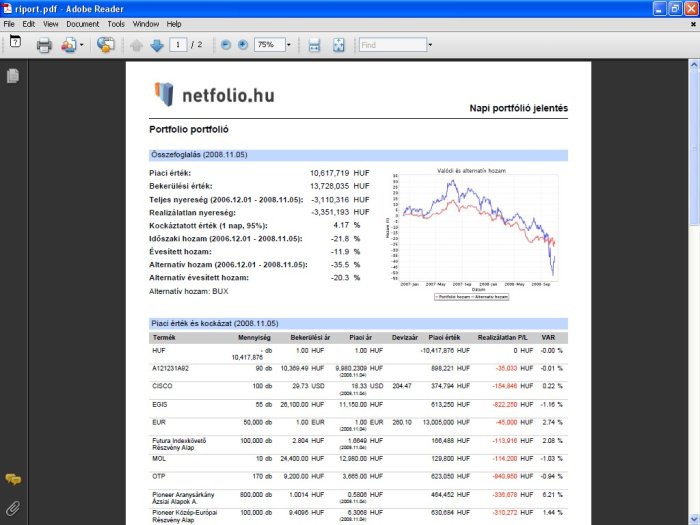Click 'Pioneer Aranysárkány Ázsiai Alapok A.' row
The height and width of the screenshot is (525, 700).
pyautogui.click(x=183, y=498)
